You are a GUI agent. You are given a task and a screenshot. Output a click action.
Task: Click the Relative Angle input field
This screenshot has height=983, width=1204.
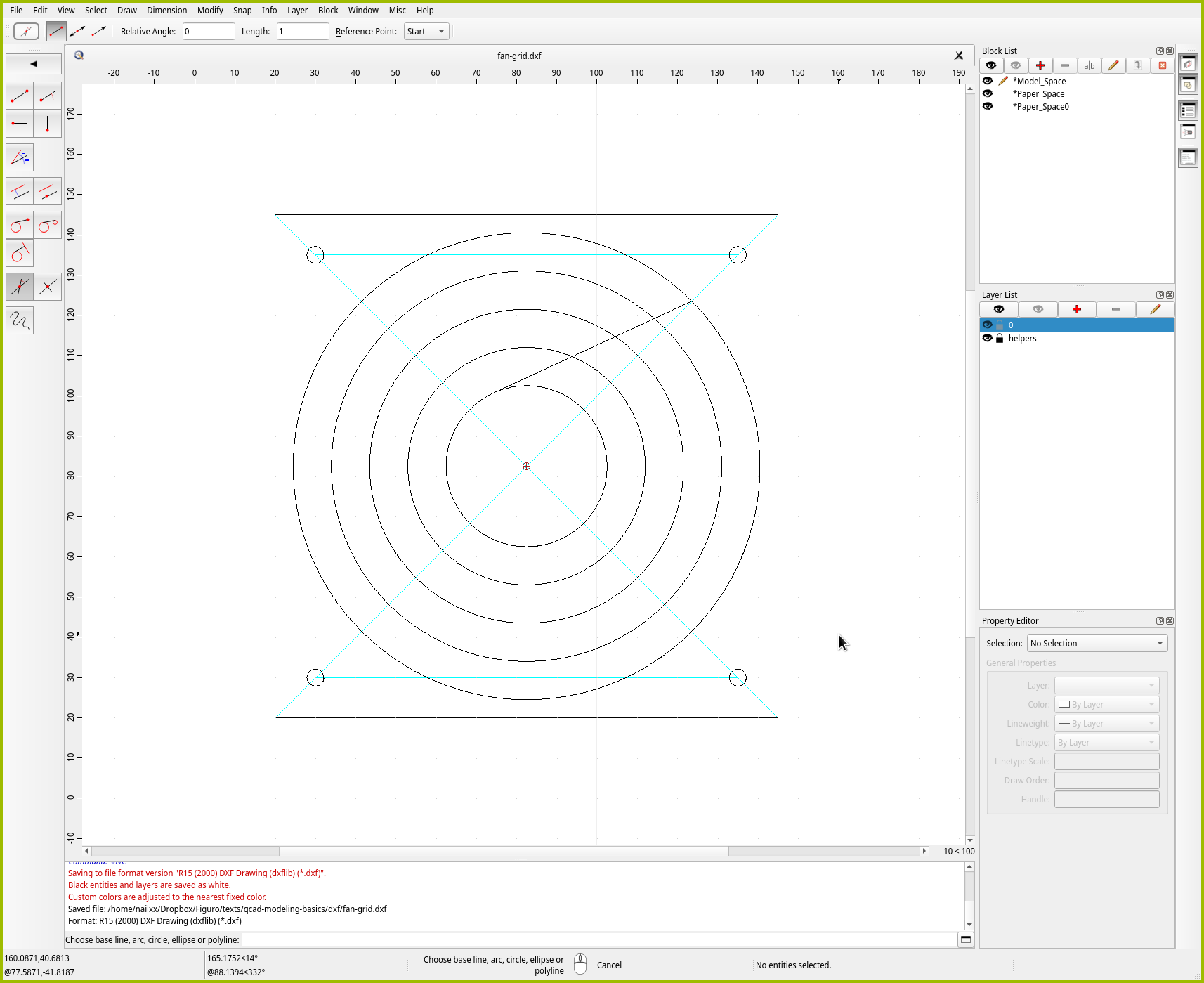coord(209,32)
